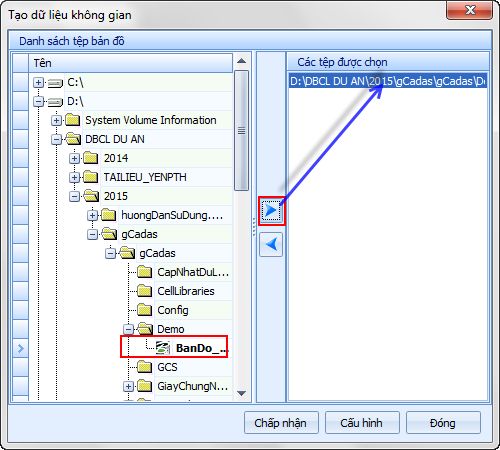
Task: Select the CellLibraries folder icon
Action: pos(145,291)
